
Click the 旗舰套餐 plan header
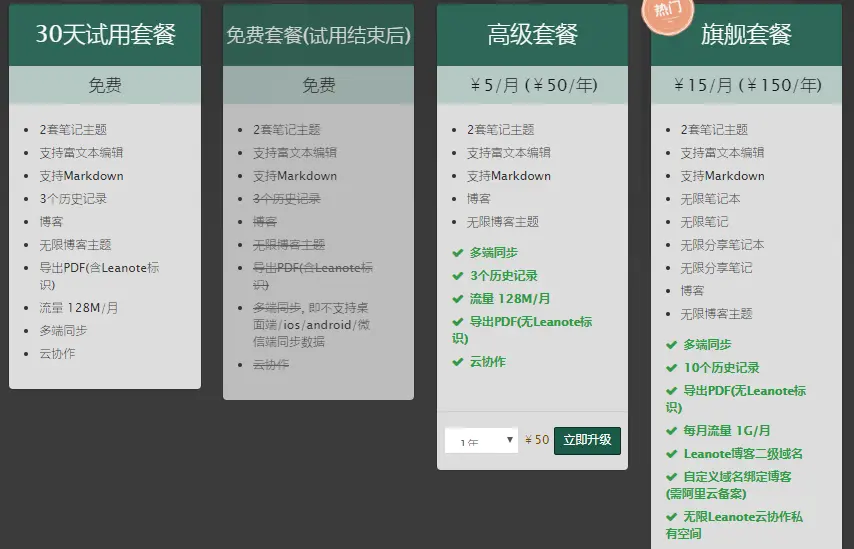[x=746, y=35]
